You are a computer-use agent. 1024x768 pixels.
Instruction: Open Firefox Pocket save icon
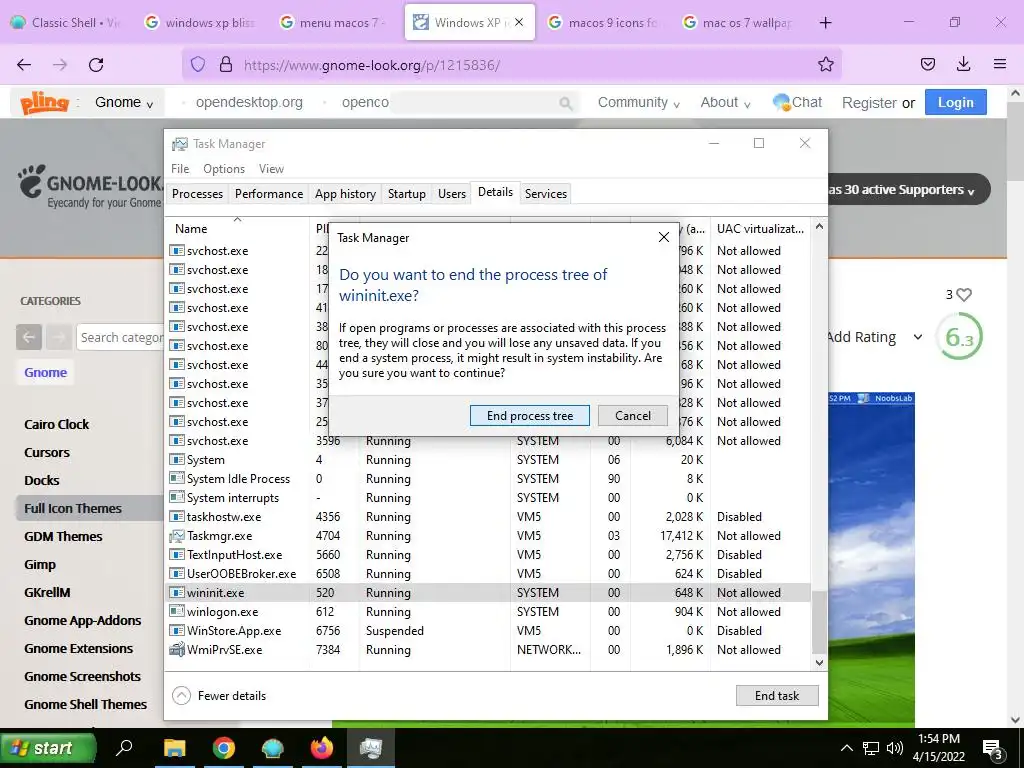[927, 64]
